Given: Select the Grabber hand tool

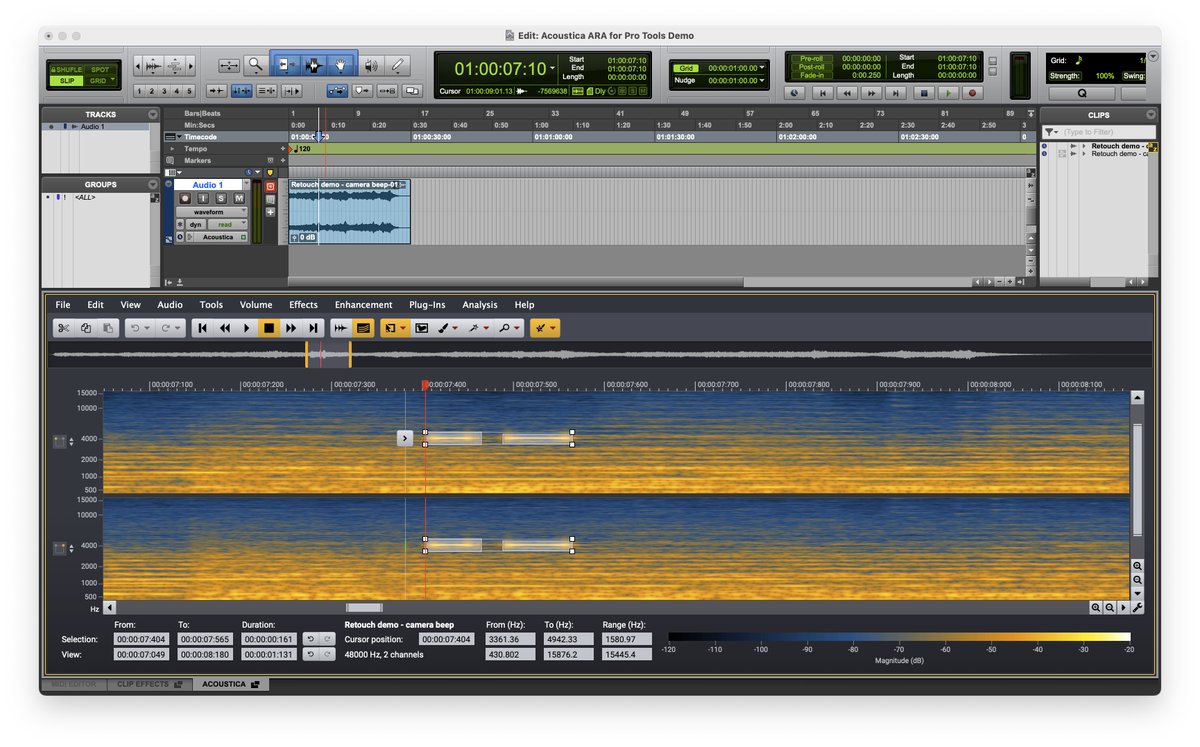Looking at the screenshot, I should [x=341, y=65].
